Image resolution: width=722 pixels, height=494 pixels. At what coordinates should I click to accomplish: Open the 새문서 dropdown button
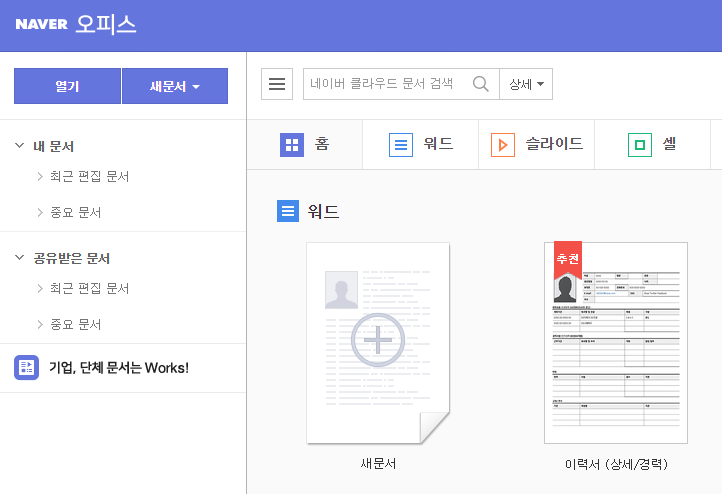[x=175, y=86]
